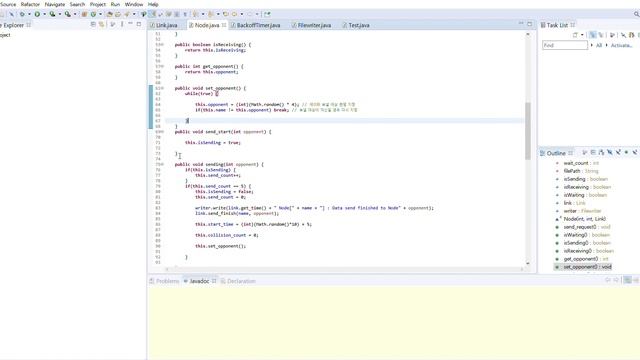The height and width of the screenshot is (360, 640).
Task: Click the Open Type icon in toolbar
Action: coord(109,14)
